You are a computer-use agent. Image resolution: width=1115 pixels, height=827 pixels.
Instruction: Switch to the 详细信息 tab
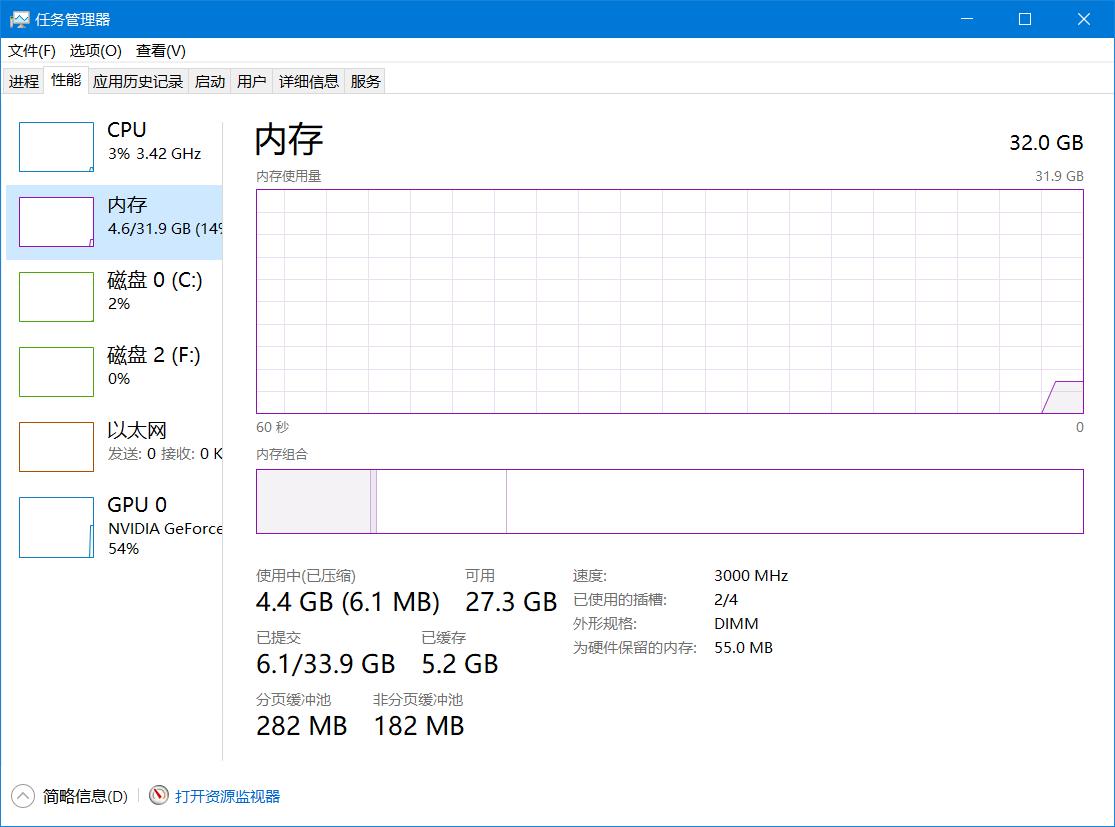click(308, 81)
